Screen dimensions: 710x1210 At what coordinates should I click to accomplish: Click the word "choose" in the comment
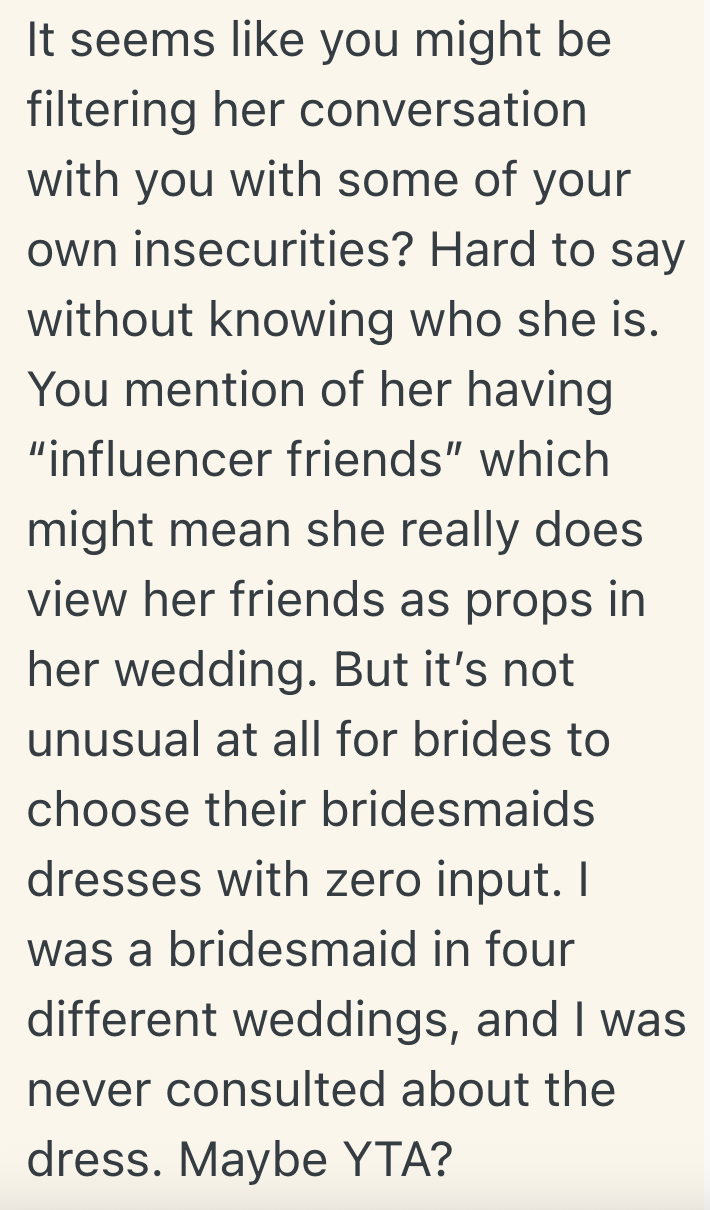[105, 810]
